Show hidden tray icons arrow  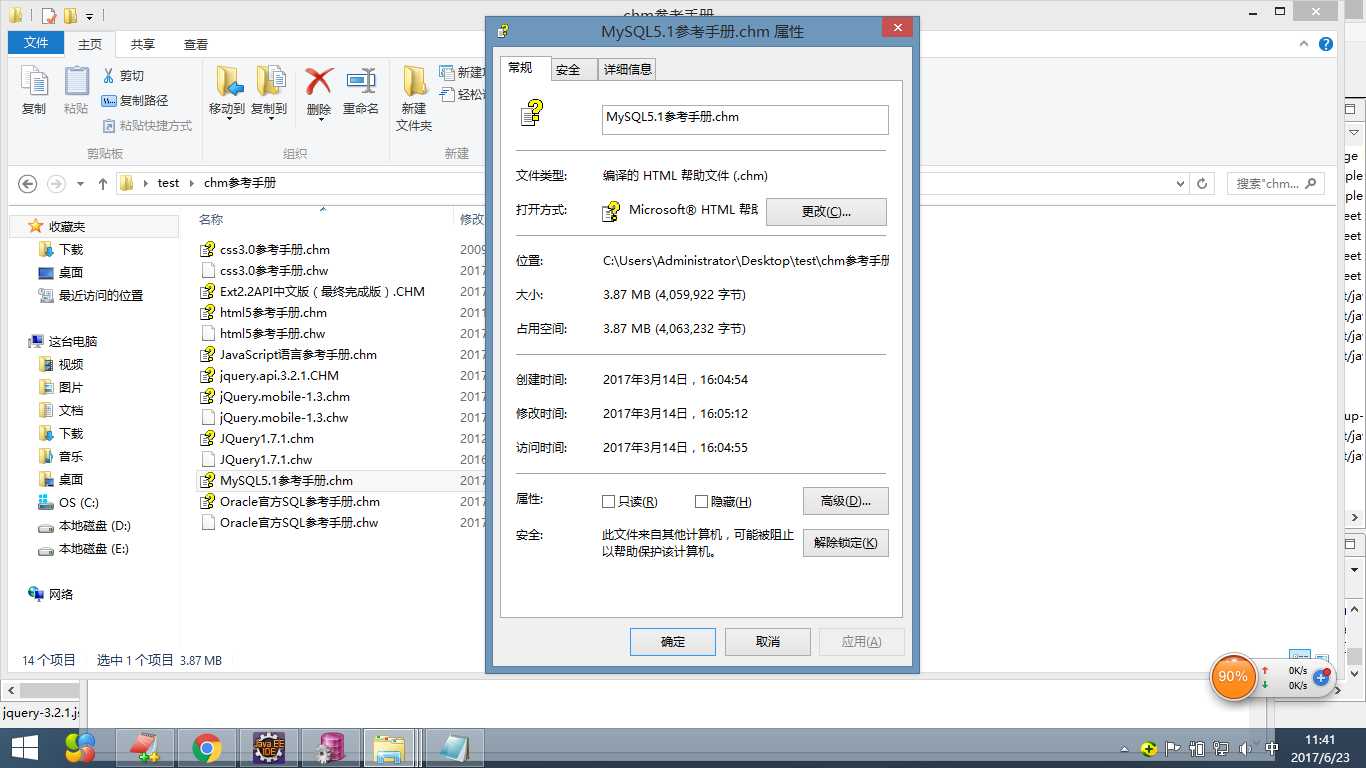click(1125, 748)
